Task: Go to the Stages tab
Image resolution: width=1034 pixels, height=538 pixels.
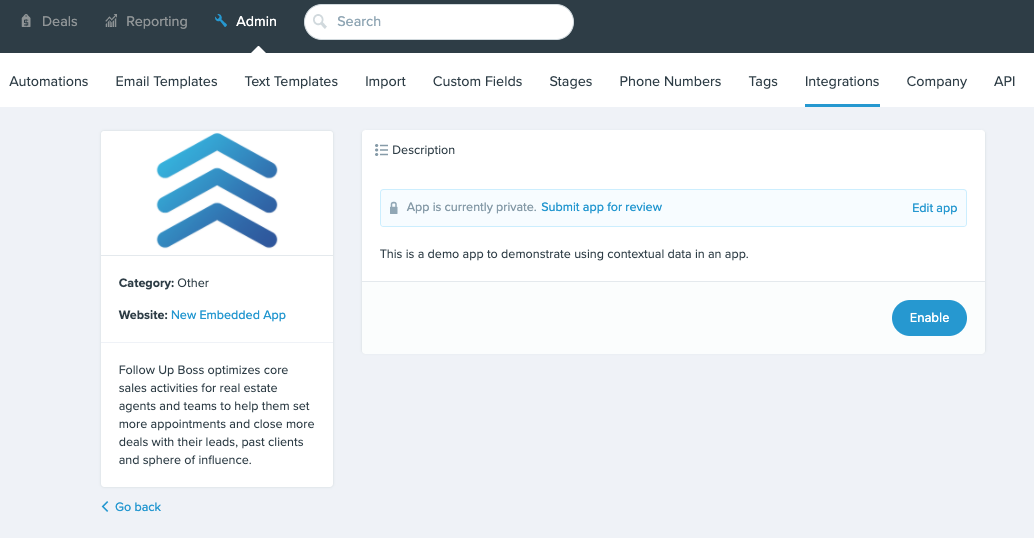Action: pos(570,81)
